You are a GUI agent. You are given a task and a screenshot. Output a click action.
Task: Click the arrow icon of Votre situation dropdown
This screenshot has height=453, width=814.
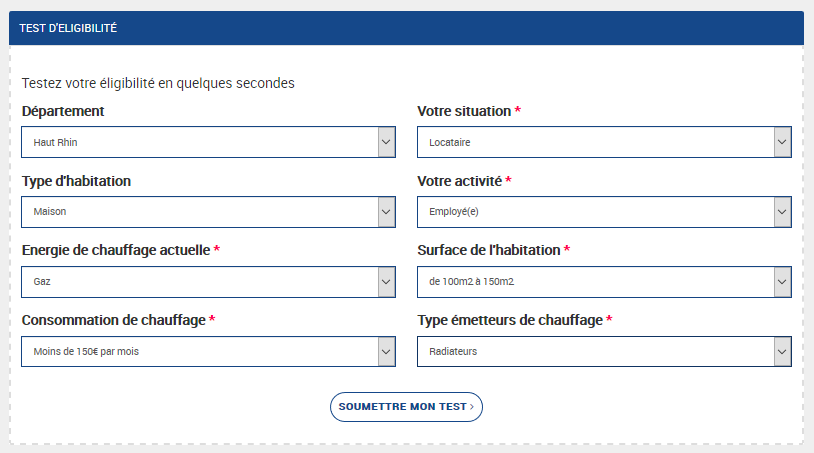[x=782, y=142]
